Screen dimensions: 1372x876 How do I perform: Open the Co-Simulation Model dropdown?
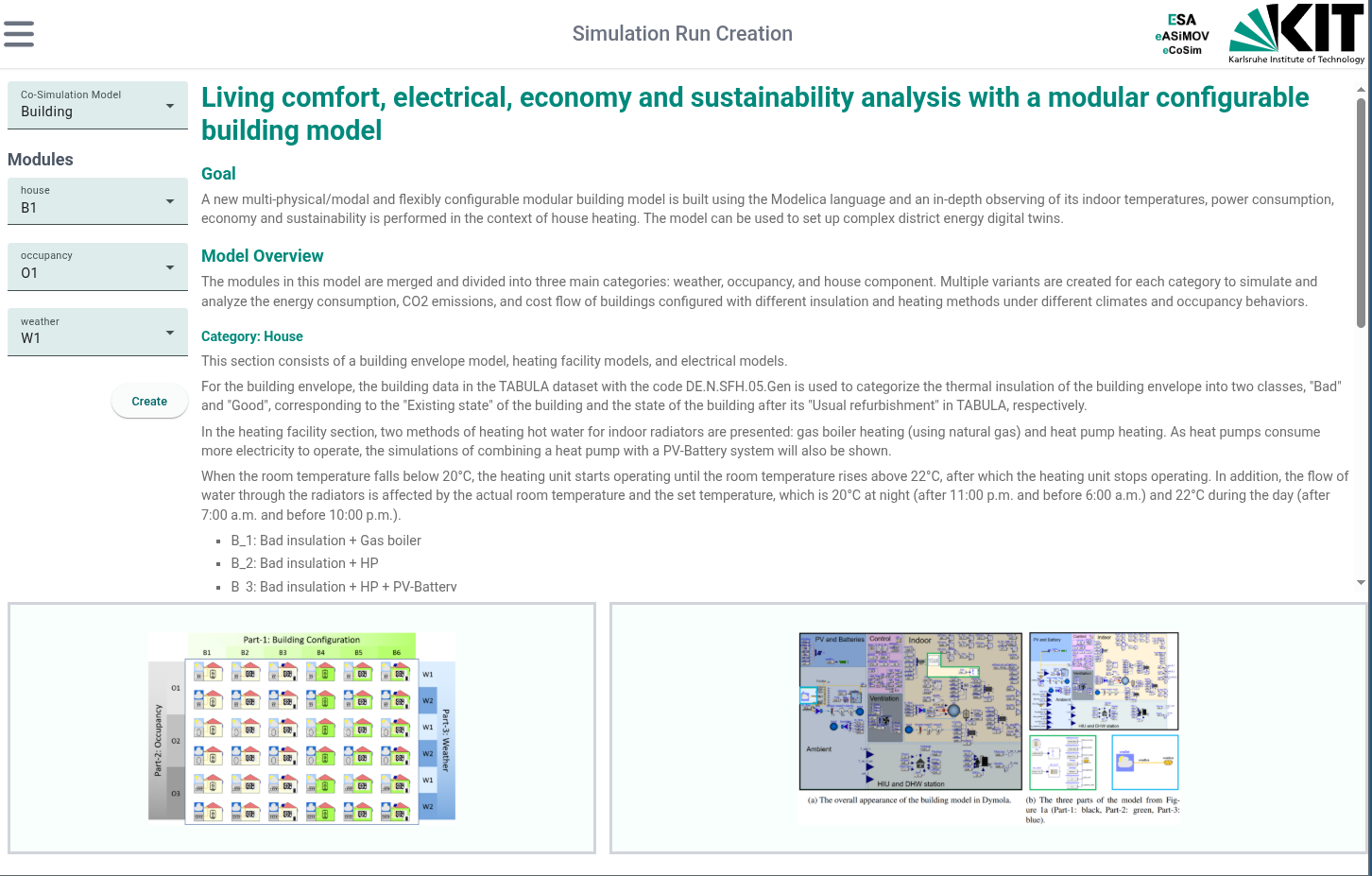point(97,105)
